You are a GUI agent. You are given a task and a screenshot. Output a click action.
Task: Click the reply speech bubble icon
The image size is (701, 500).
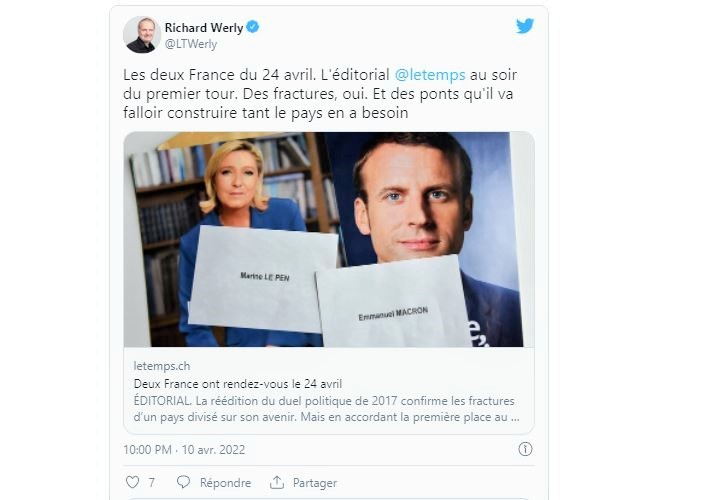coord(183,482)
